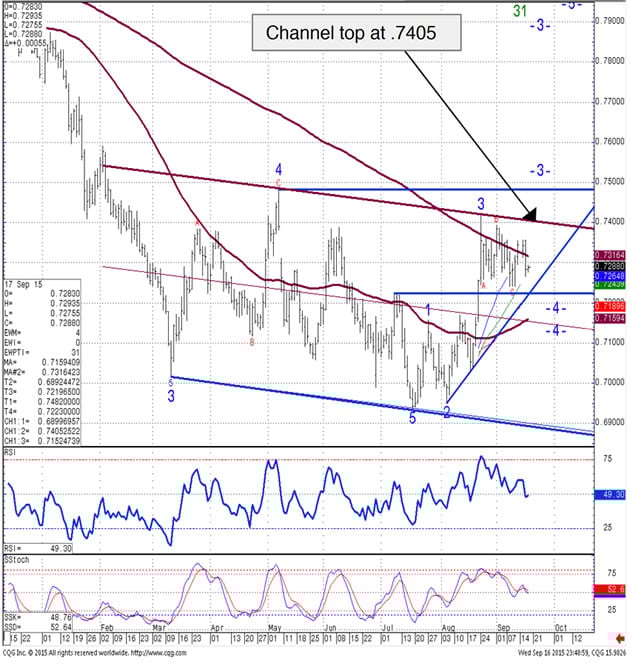Select the wave 3 label at August peak
Screen dimensions: 631x665
click(x=480, y=204)
